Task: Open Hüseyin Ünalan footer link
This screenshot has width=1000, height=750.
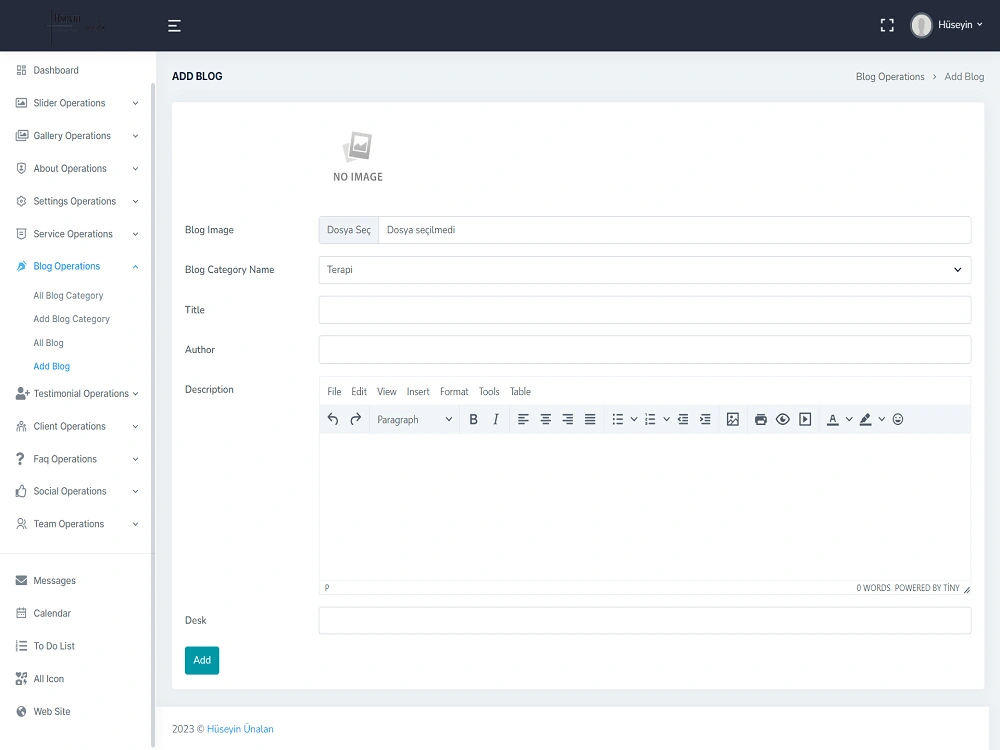Action: coord(240,729)
